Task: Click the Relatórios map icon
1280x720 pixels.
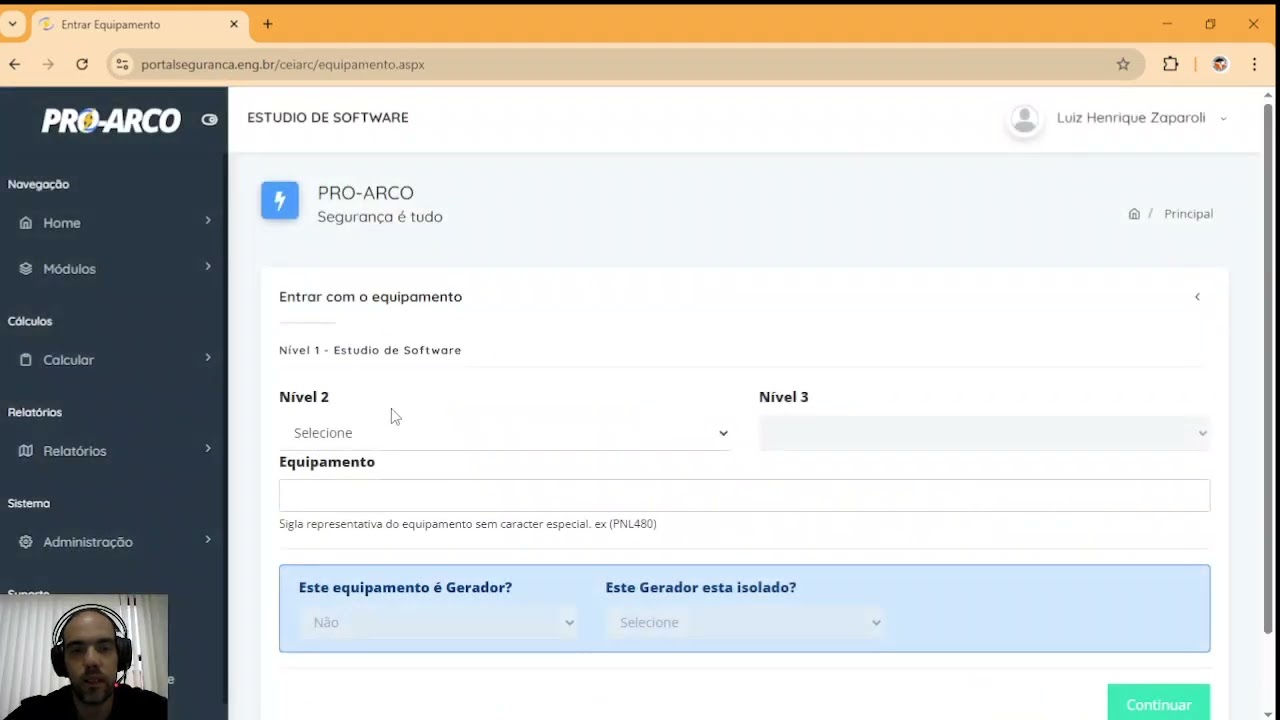Action: point(26,451)
